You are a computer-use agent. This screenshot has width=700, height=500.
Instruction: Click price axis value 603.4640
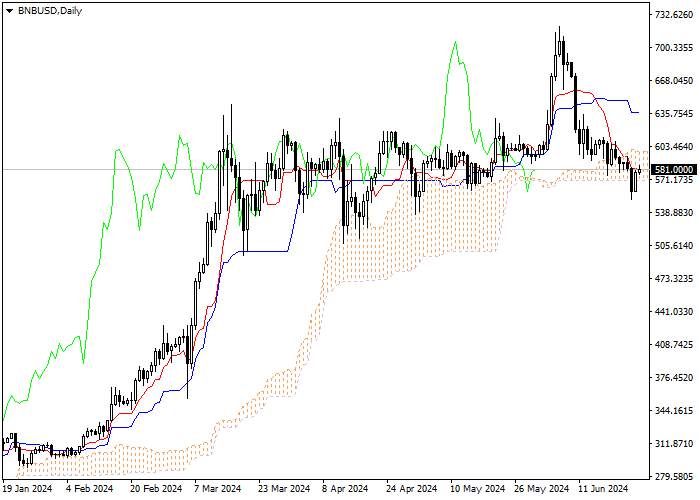coord(674,147)
